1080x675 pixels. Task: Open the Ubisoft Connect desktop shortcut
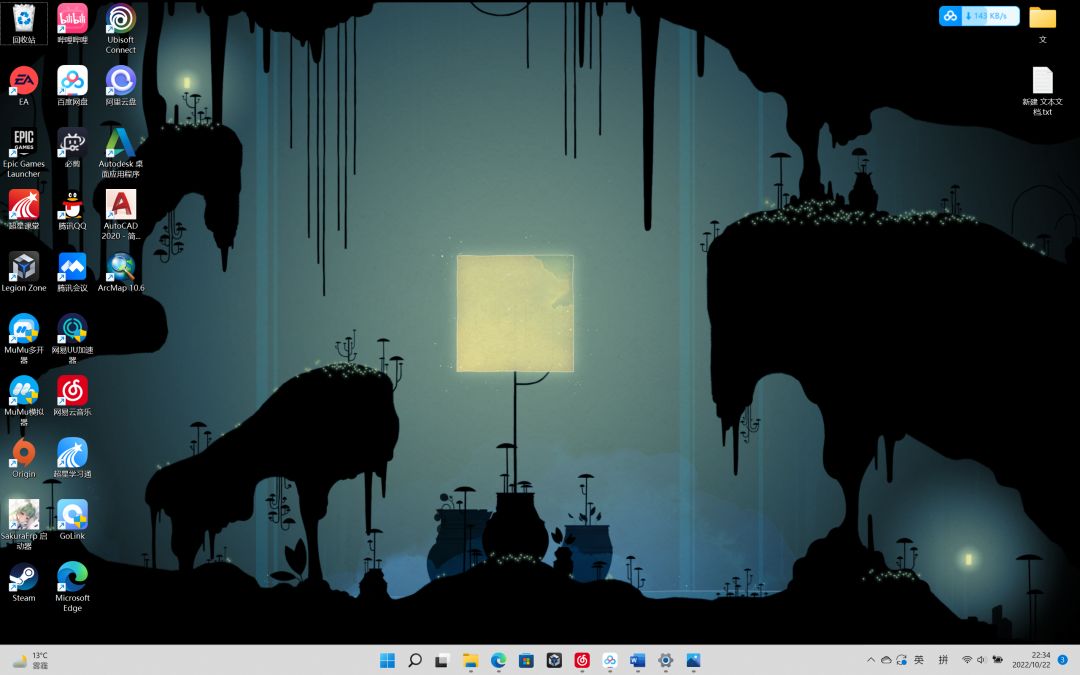pos(121,28)
